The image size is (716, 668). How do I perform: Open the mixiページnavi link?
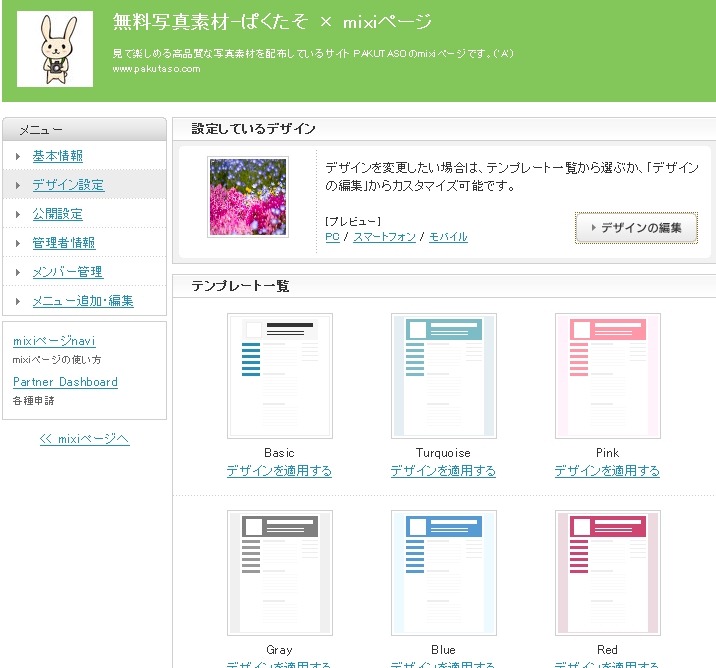54,341
